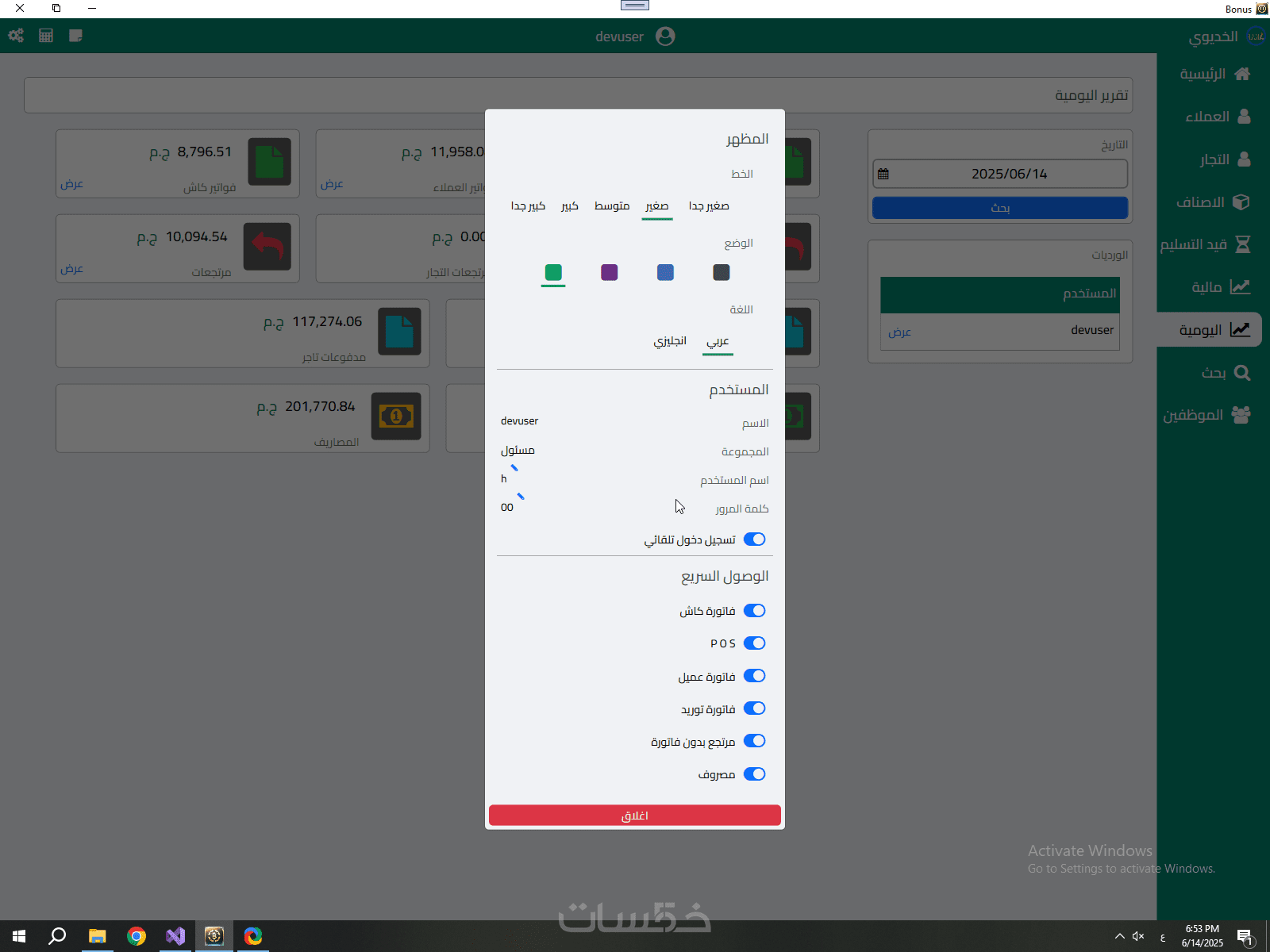Choose the dark theme color swatch
The width and height of the screenshot is (1270, 952).
(x=722, y=273)
